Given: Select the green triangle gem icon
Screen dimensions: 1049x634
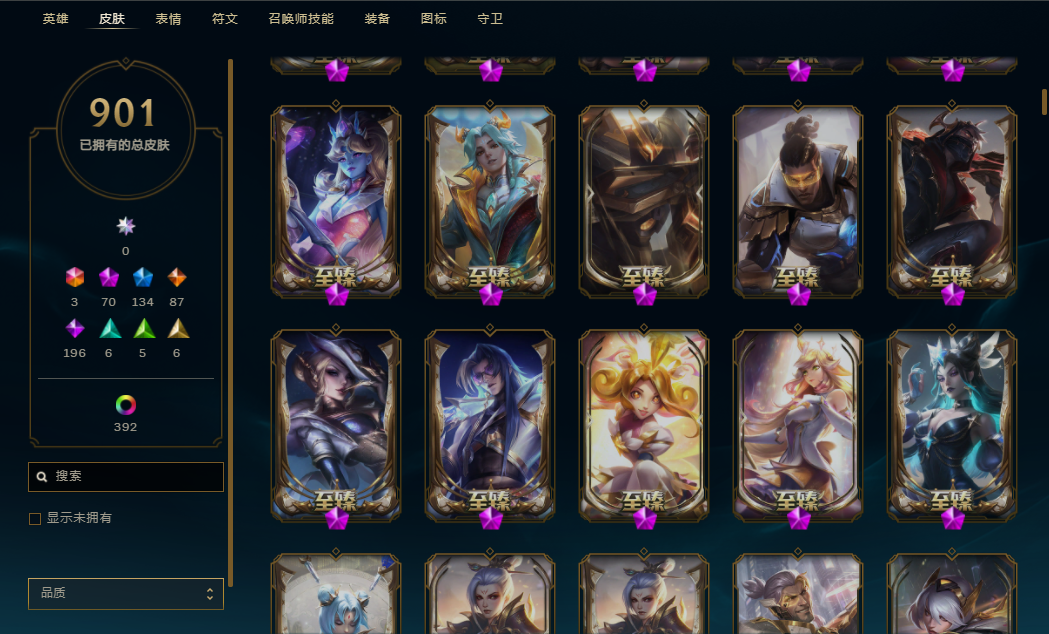Looking at the screenshot, I should 144,328.
